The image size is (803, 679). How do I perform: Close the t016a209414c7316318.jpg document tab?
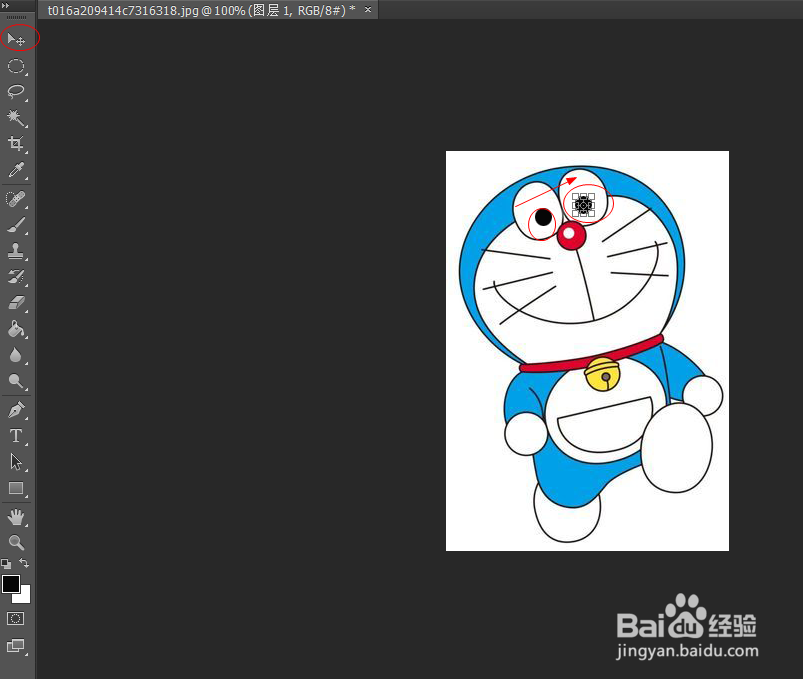point(368,10)
